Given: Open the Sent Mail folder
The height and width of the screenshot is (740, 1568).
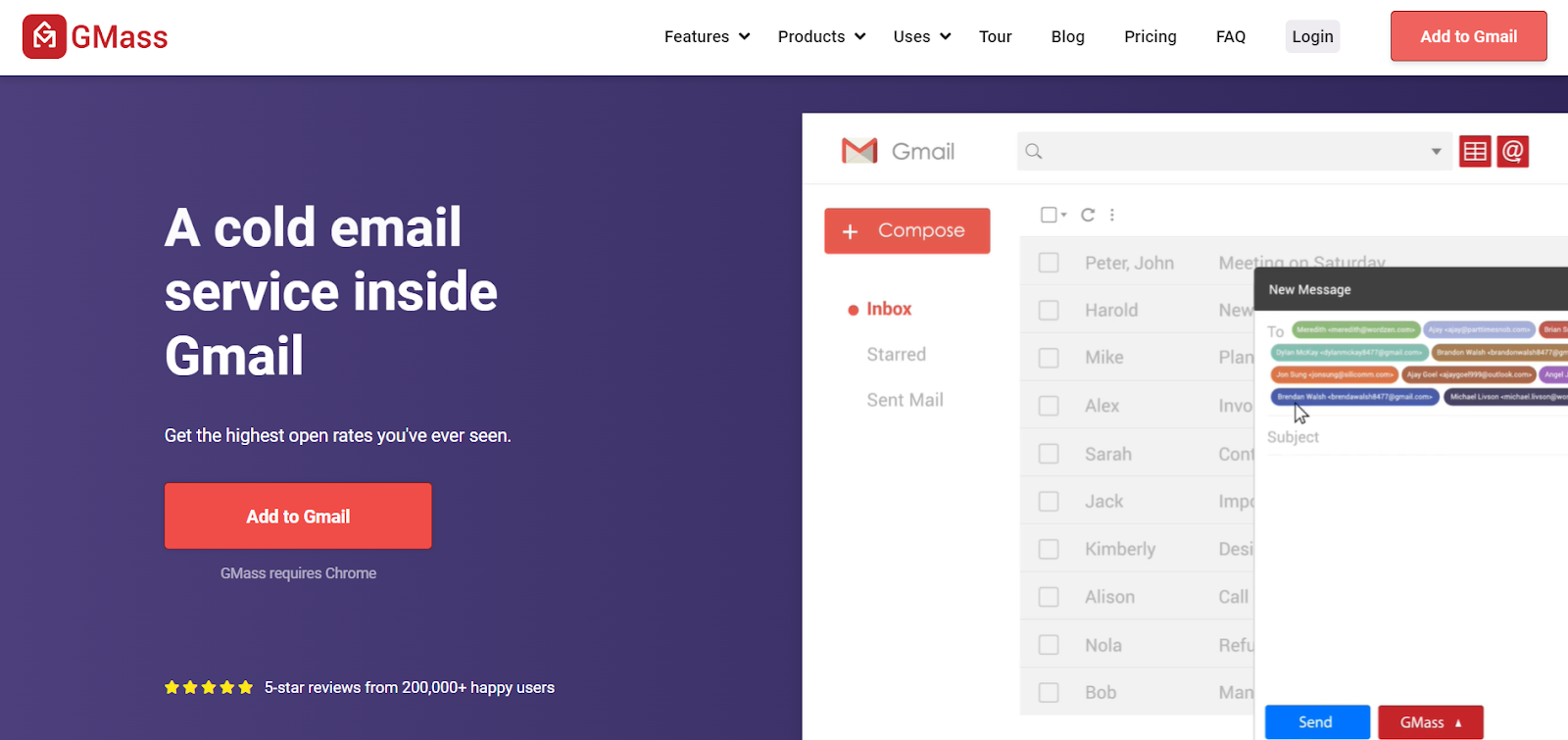Looking at the screenshot, I should (905, 400).
